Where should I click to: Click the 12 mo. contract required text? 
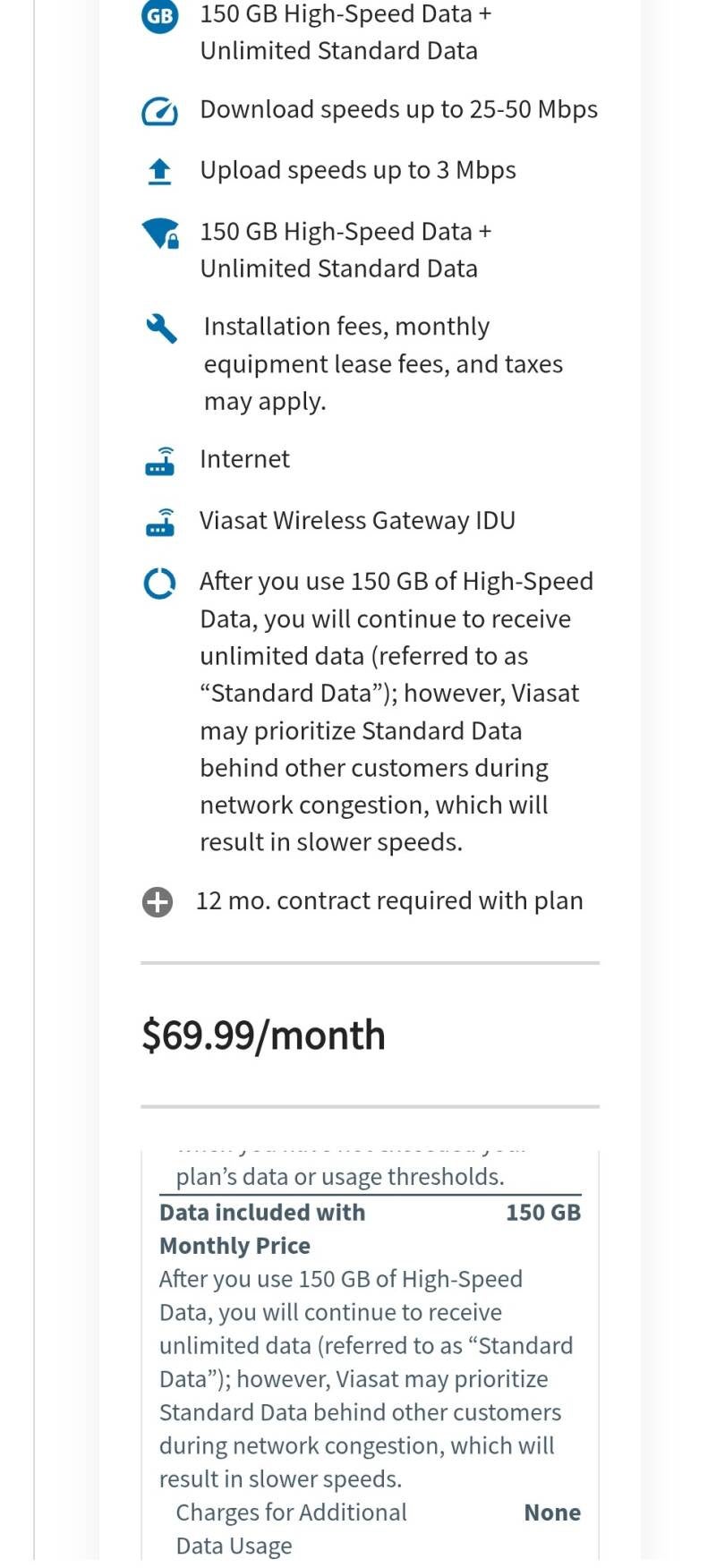[389, 901]
